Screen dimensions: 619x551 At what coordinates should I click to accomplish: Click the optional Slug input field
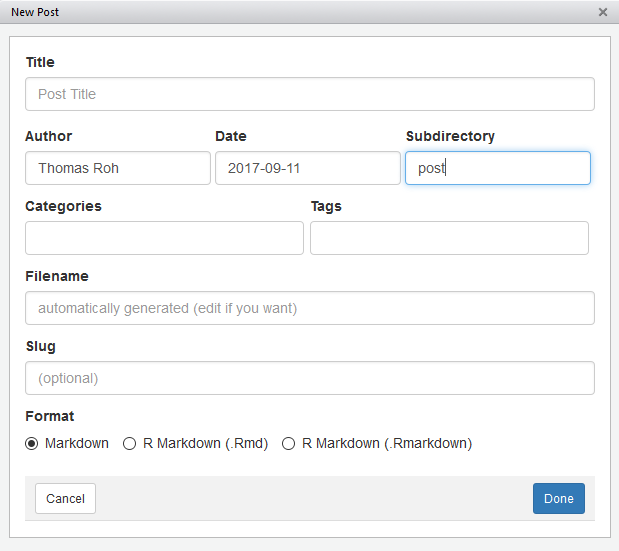[310, 378]
